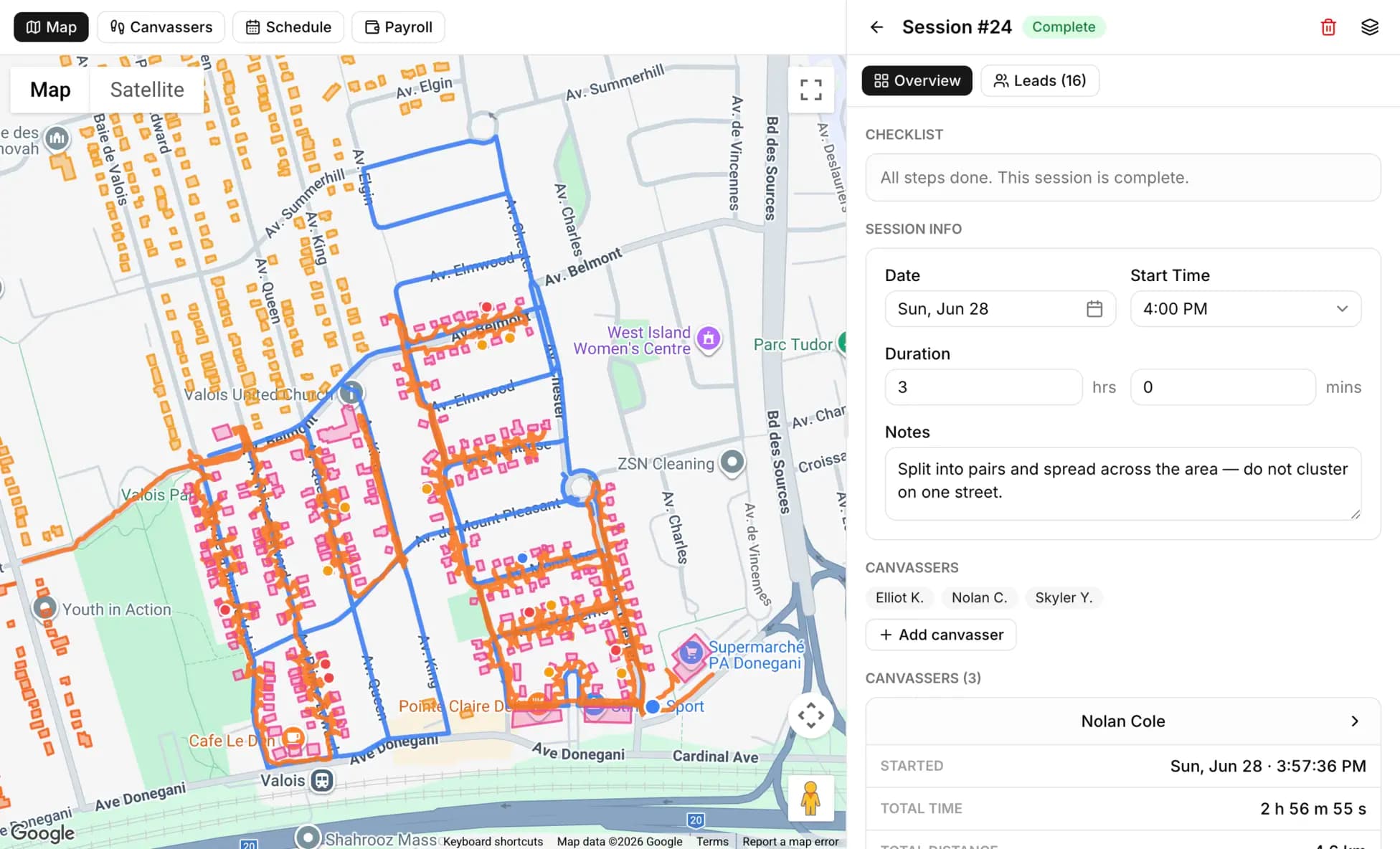Click West Island Women's Centre marker
This screenshot has height=849, width=1400.
click(709, 338)
